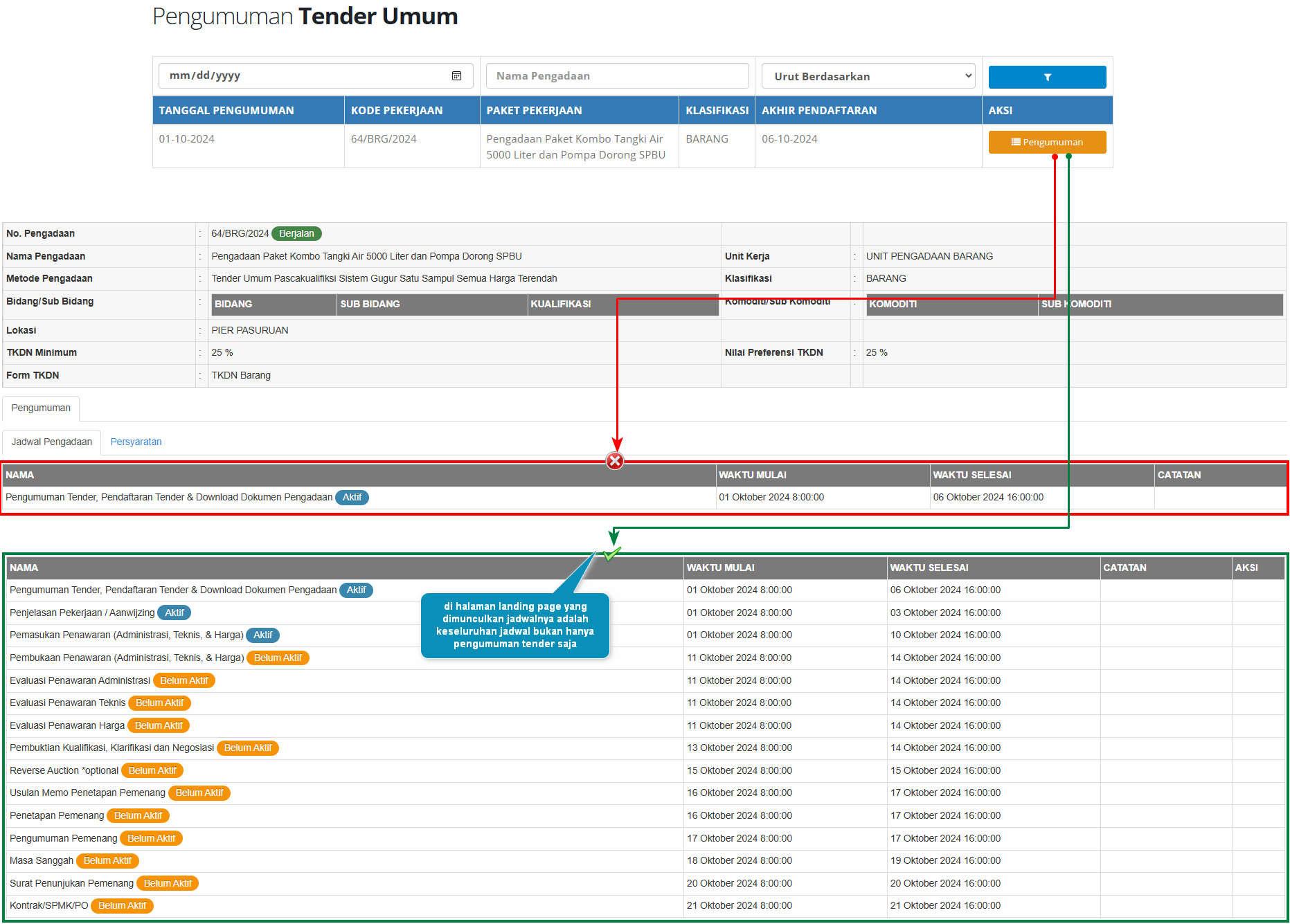Click Belum Aktif badge next to Masa Sanggah
The image size is (1290, 924).
point(107,860)
